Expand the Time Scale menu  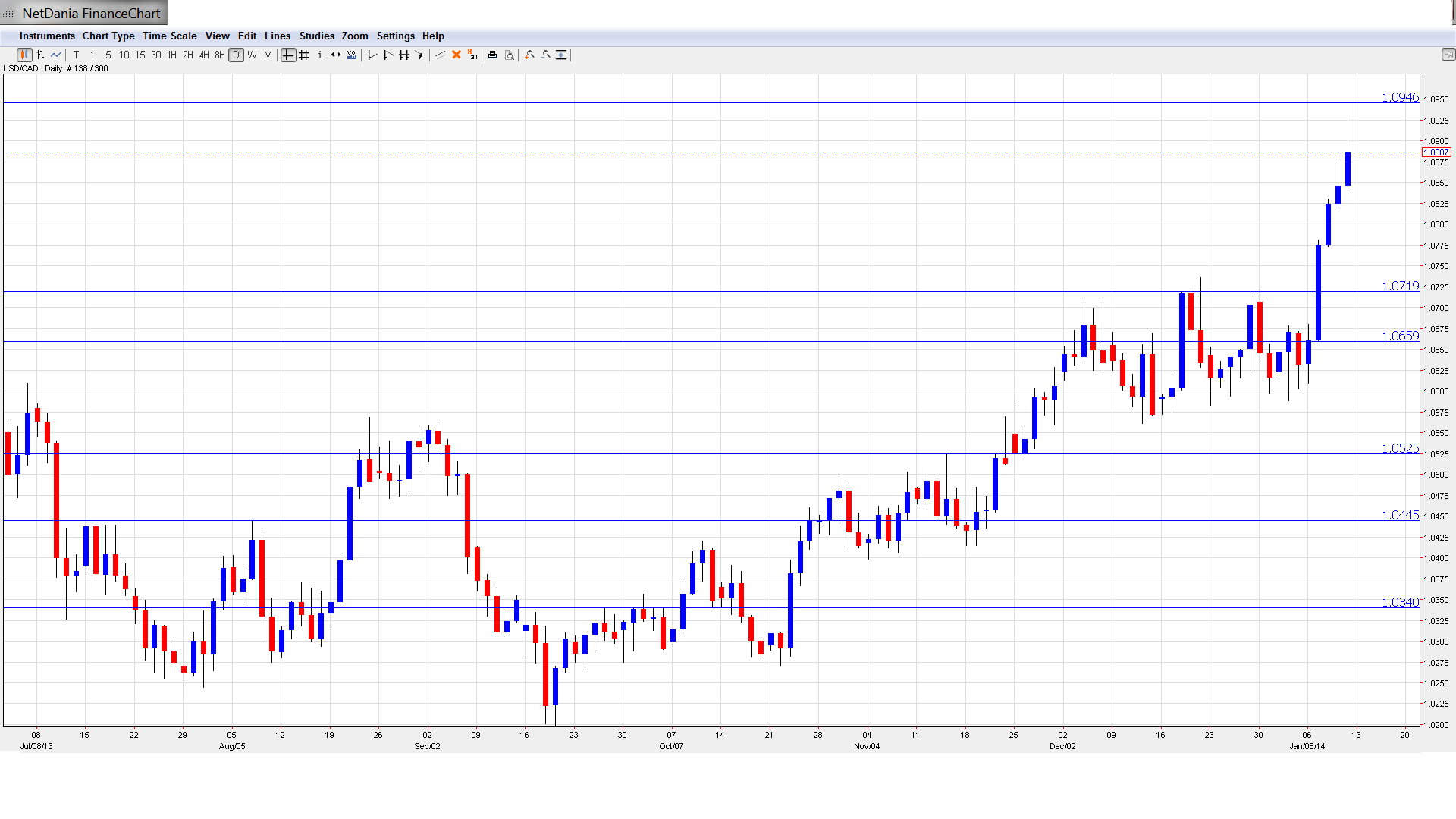click(x=169, y=36)
